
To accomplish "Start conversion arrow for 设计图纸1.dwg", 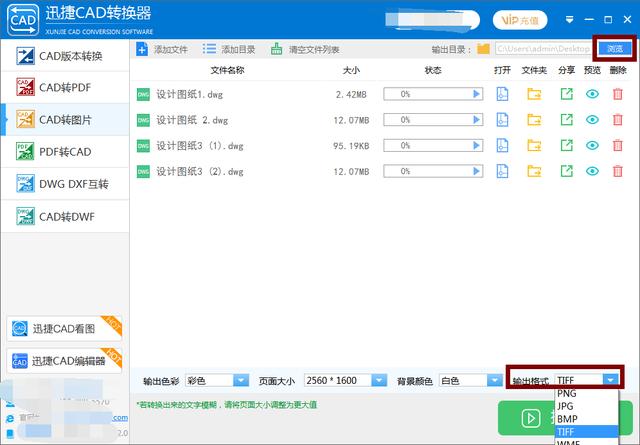I will coord(476,94).
